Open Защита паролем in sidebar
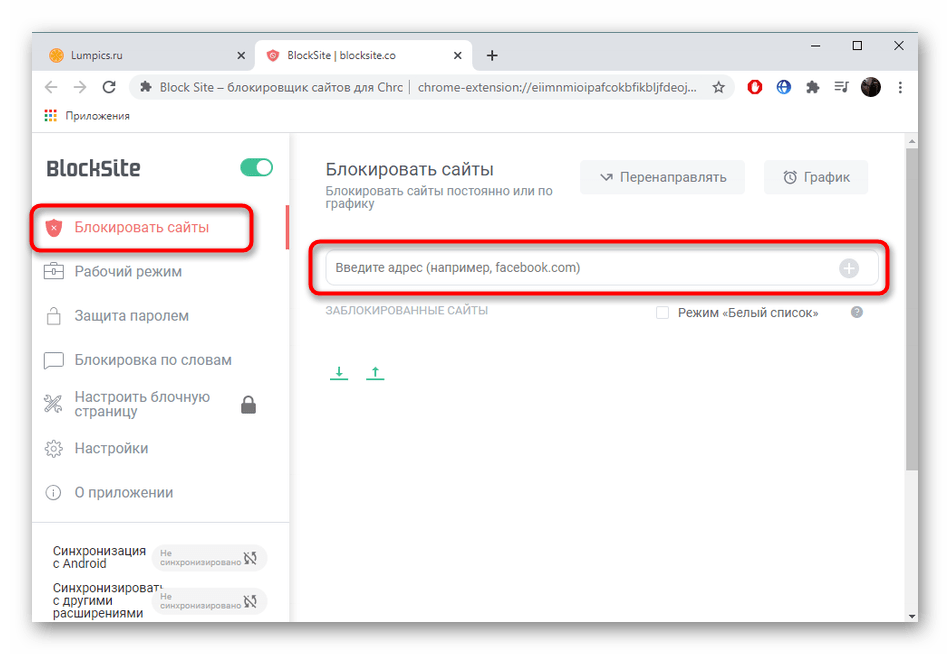This screenshot has width=950, height=654. pos(131,316)
